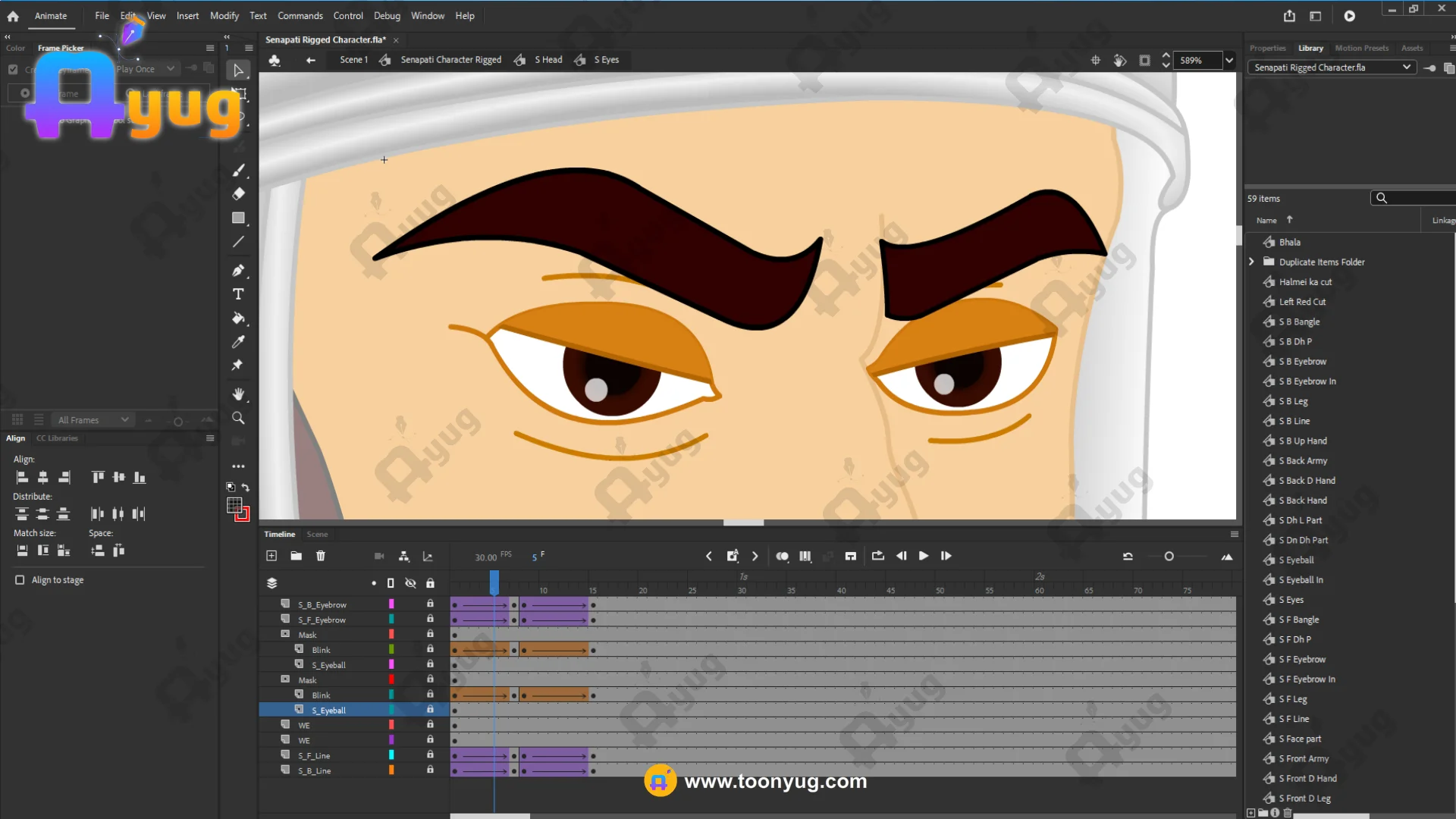Open the Modify menu
Viewport: 1456px width, 819px height.
[224, 16]
